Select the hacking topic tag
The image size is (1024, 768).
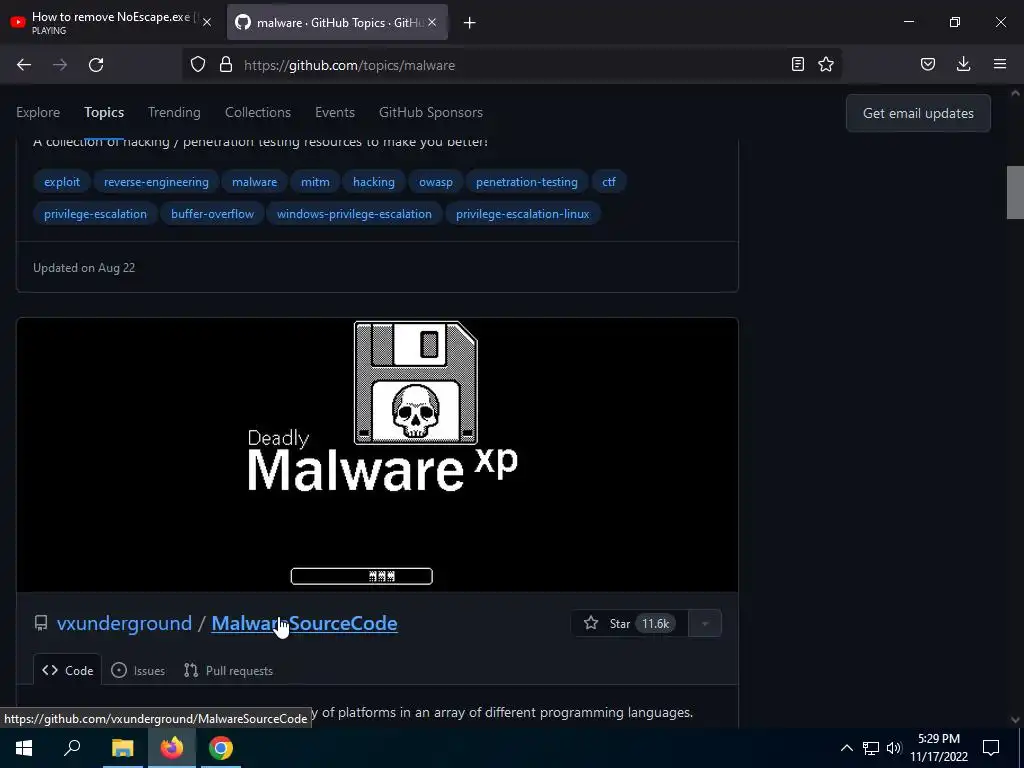(374, 182)
